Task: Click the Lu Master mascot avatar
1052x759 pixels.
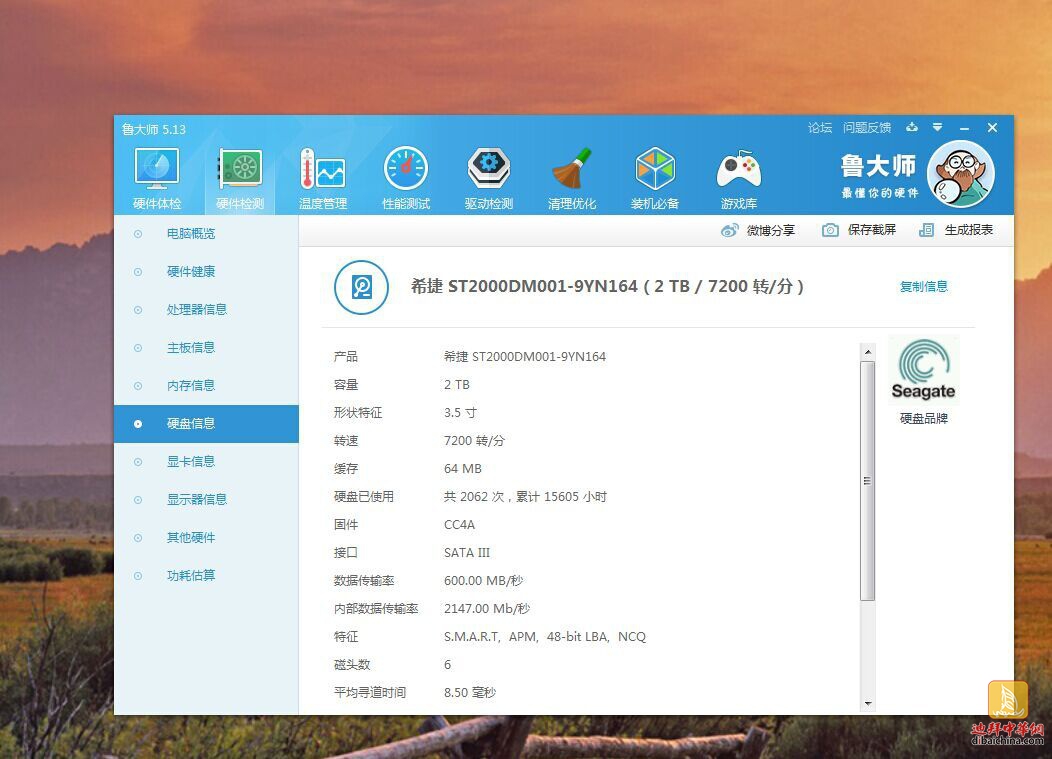Action: point(961,174)
